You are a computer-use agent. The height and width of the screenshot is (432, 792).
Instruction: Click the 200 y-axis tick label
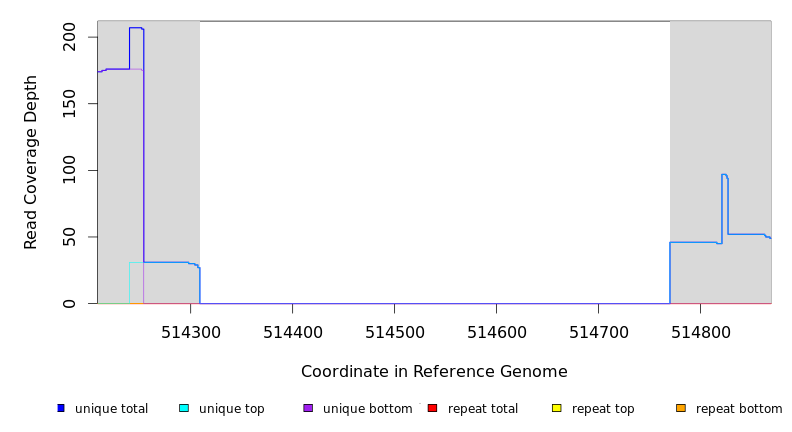(x=70, y=38)
